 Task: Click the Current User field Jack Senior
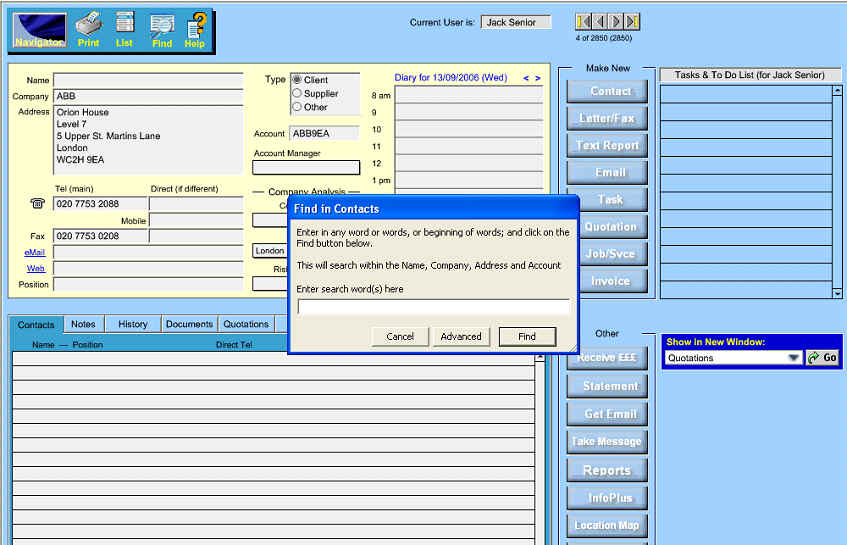516,22
